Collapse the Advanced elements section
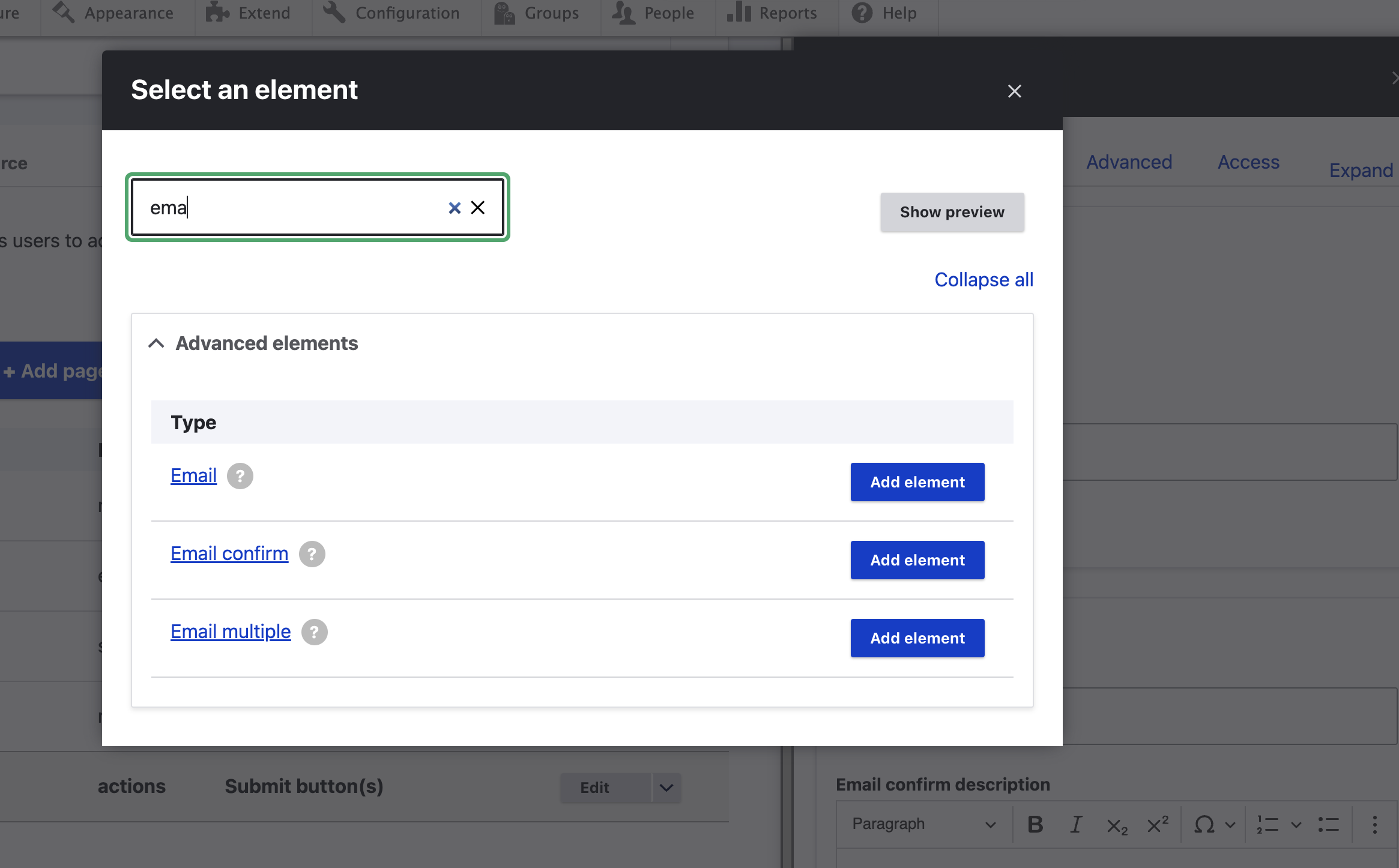 pyautogui.click(x=156, y=343)
